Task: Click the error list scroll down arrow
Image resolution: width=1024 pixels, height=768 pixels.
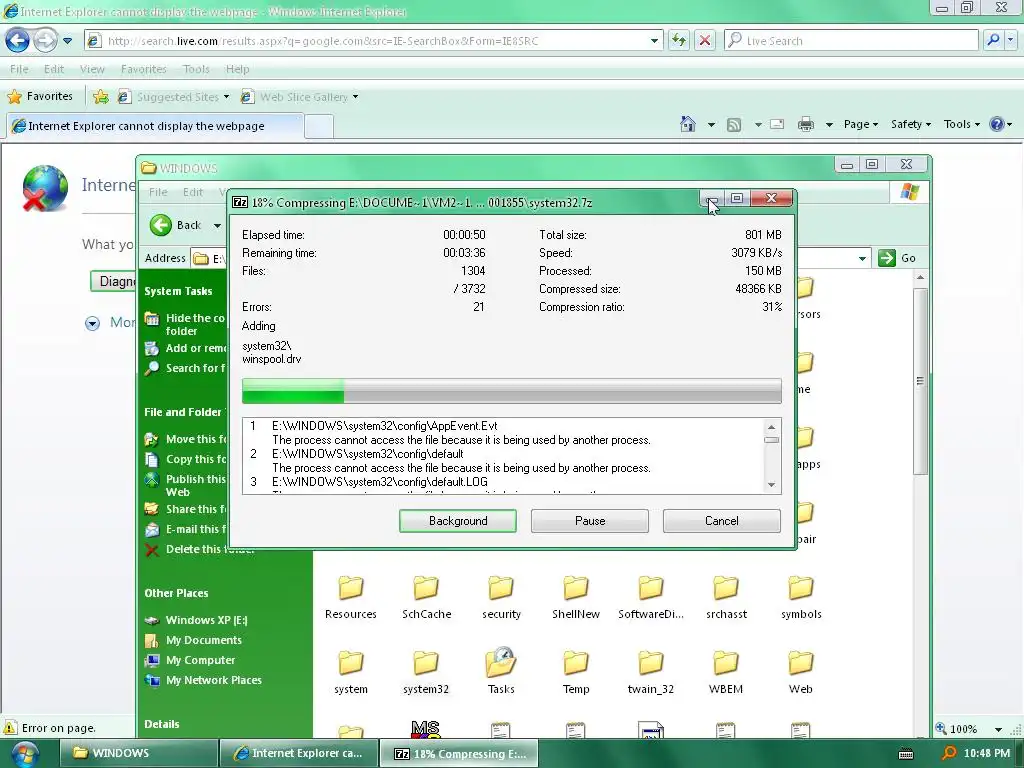Action: [771, 485]
